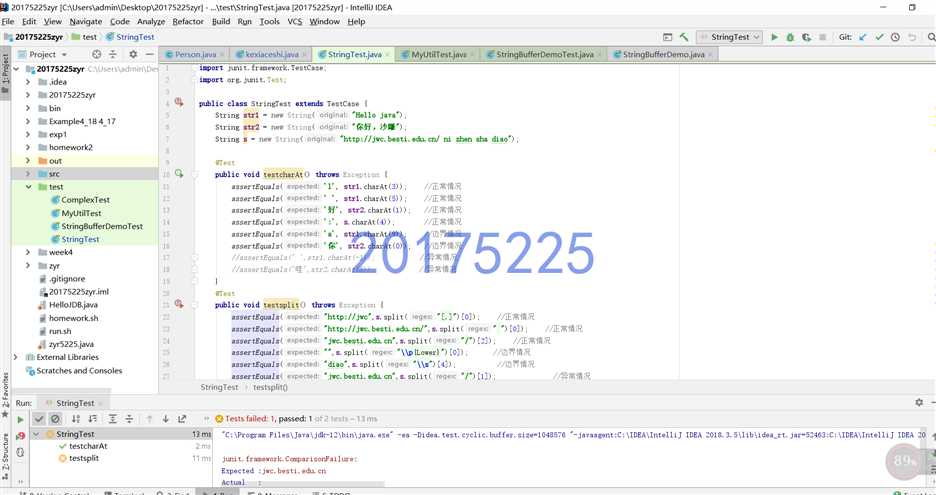Select HelloJDB.java file
Image resolution: width=936 pixels, height=495 pixels.
point(73,305)
